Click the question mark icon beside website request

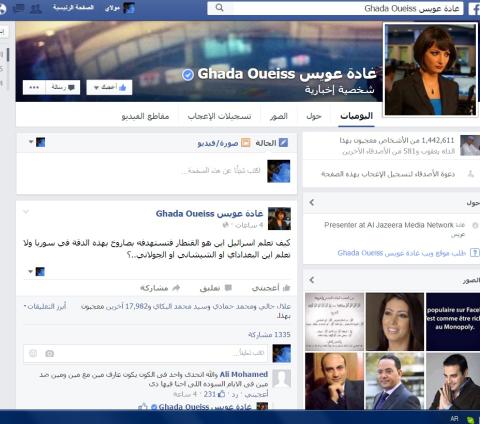coord(474,253)
